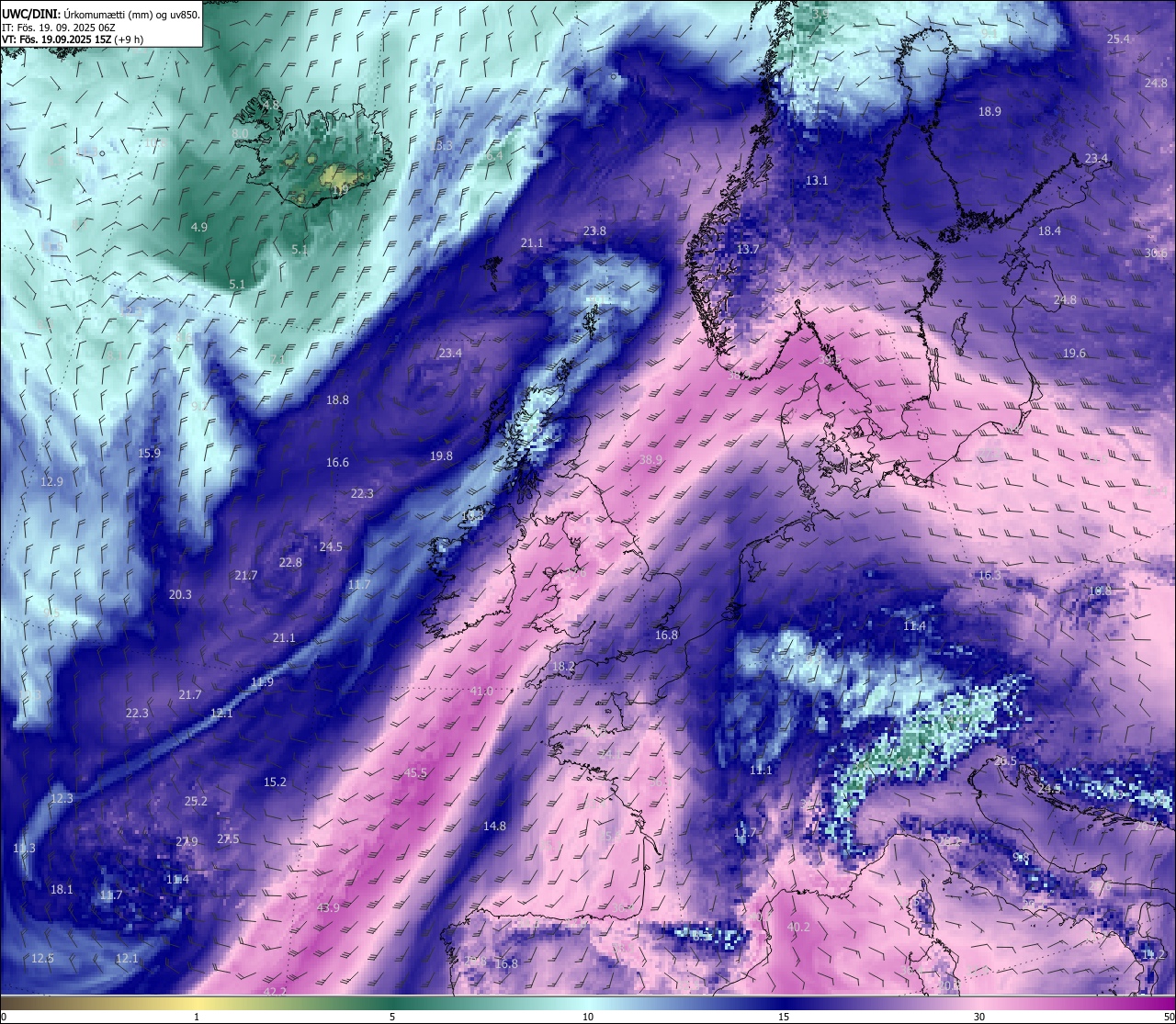This screenshot has height=1024, width=1176.
Task: Click the 15.2 value label
Action: (275, 782)
